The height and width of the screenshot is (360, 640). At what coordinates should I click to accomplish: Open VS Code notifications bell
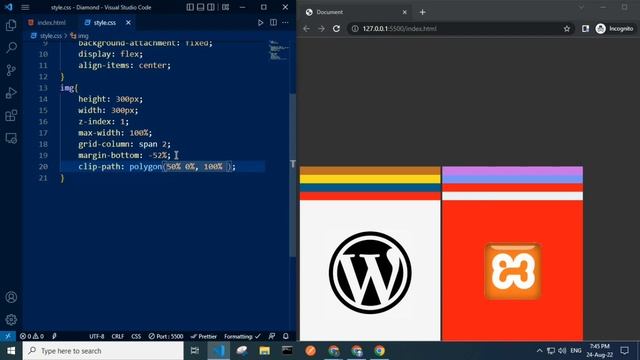coord(286,336)
